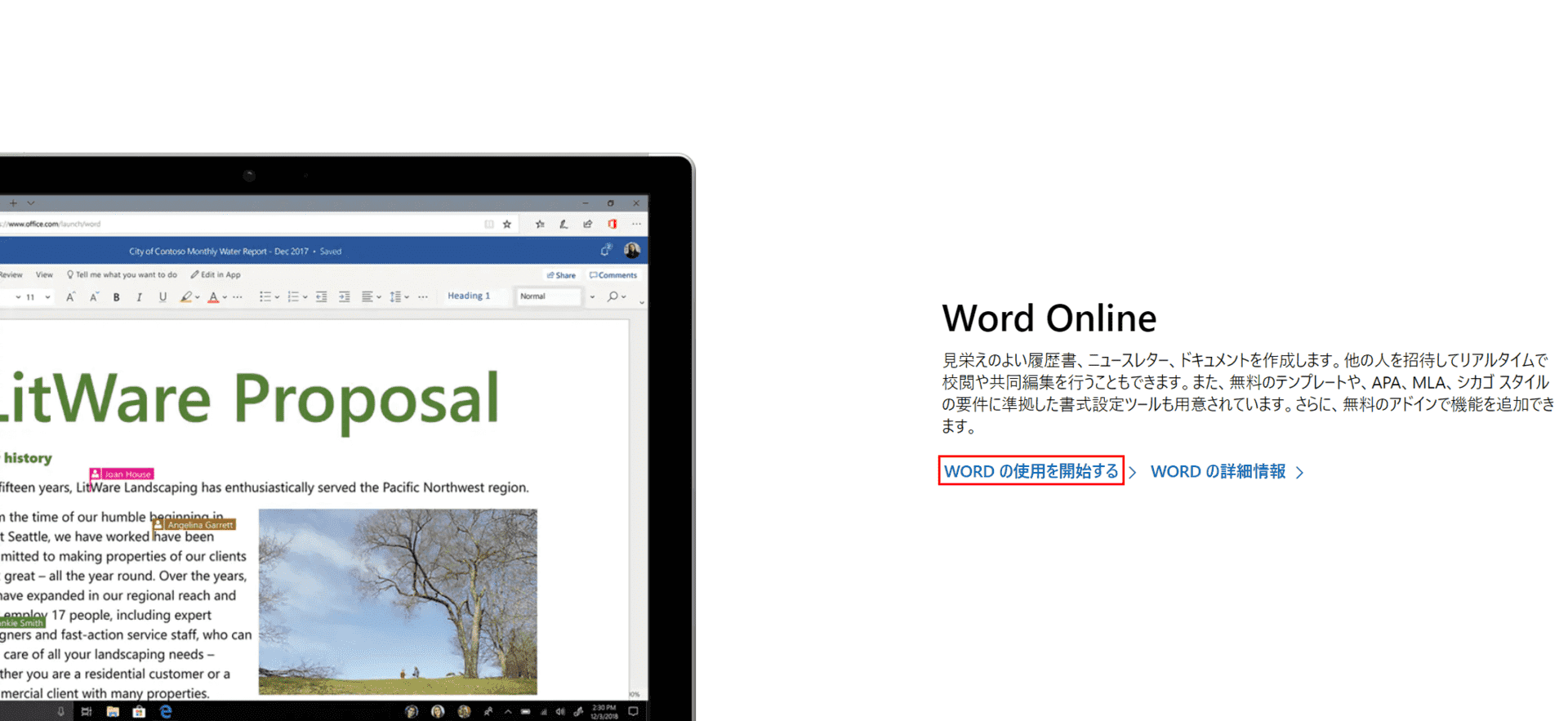Expand the highlight color dropdown arrow

pyautogui.click(x=198, y=297)
